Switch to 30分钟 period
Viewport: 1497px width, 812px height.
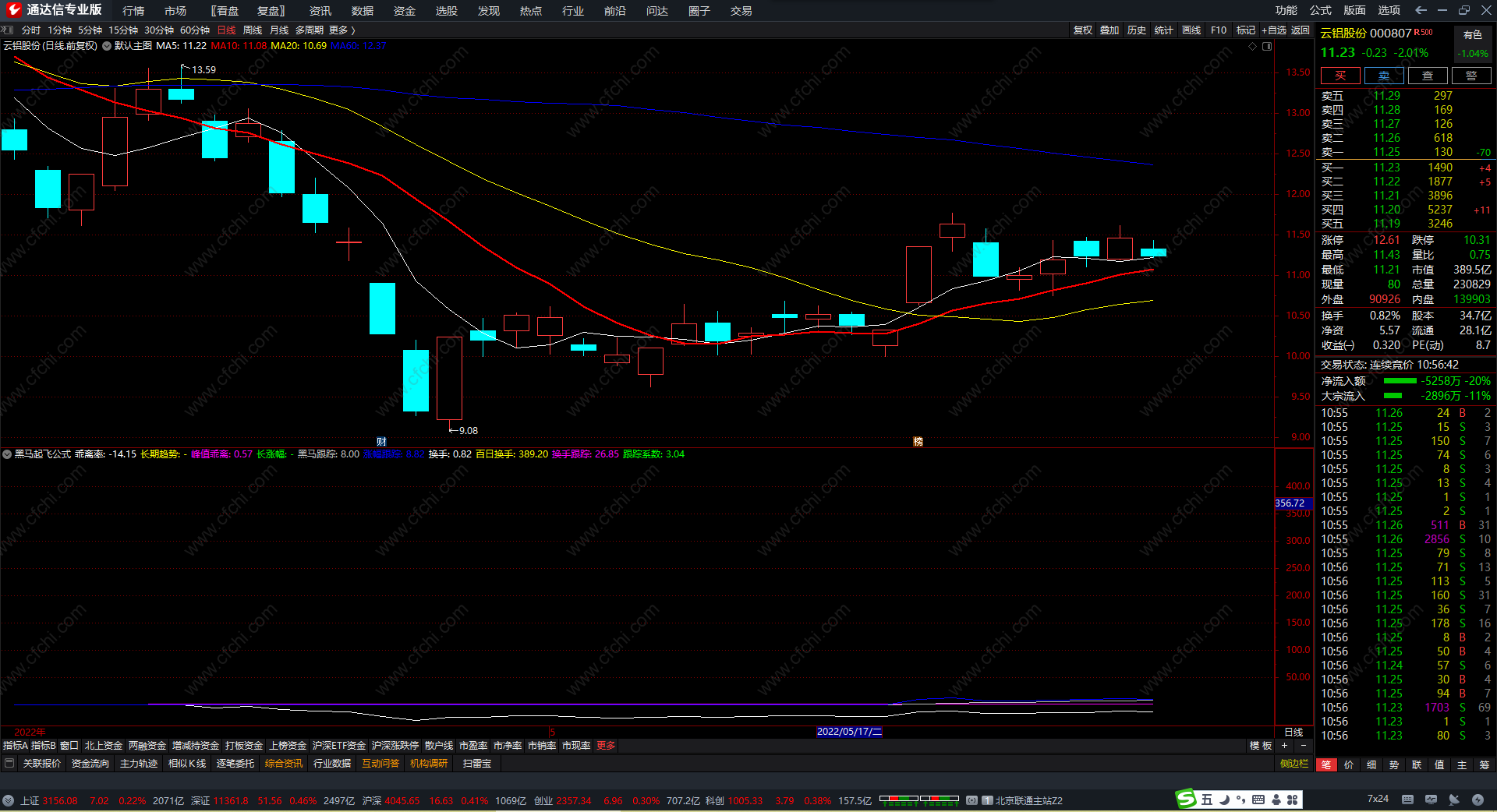(159, 30)
